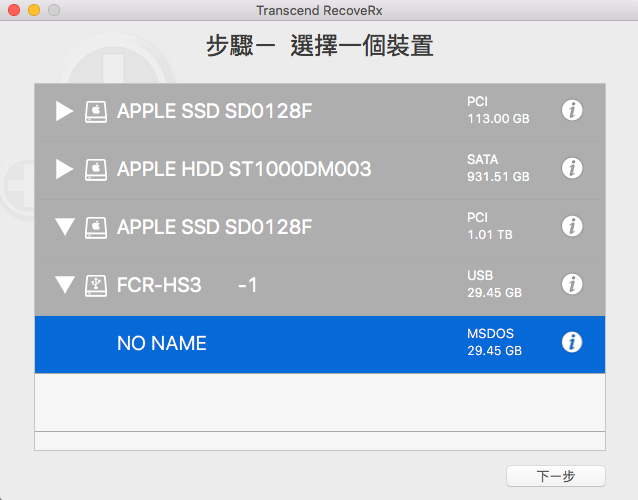Select the APPLE SSD SD0128F name in the 113.00 GB row
The width and height of the screenshot is (638, 500).
click(214, 111)
